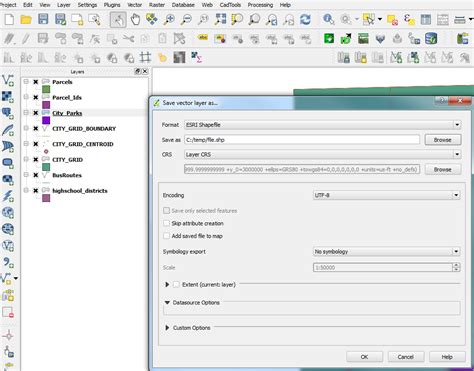The width and height of the screenshot is (474, 371).
Task: Click Browse next to the CRS definition
Action: pos(443,169)
